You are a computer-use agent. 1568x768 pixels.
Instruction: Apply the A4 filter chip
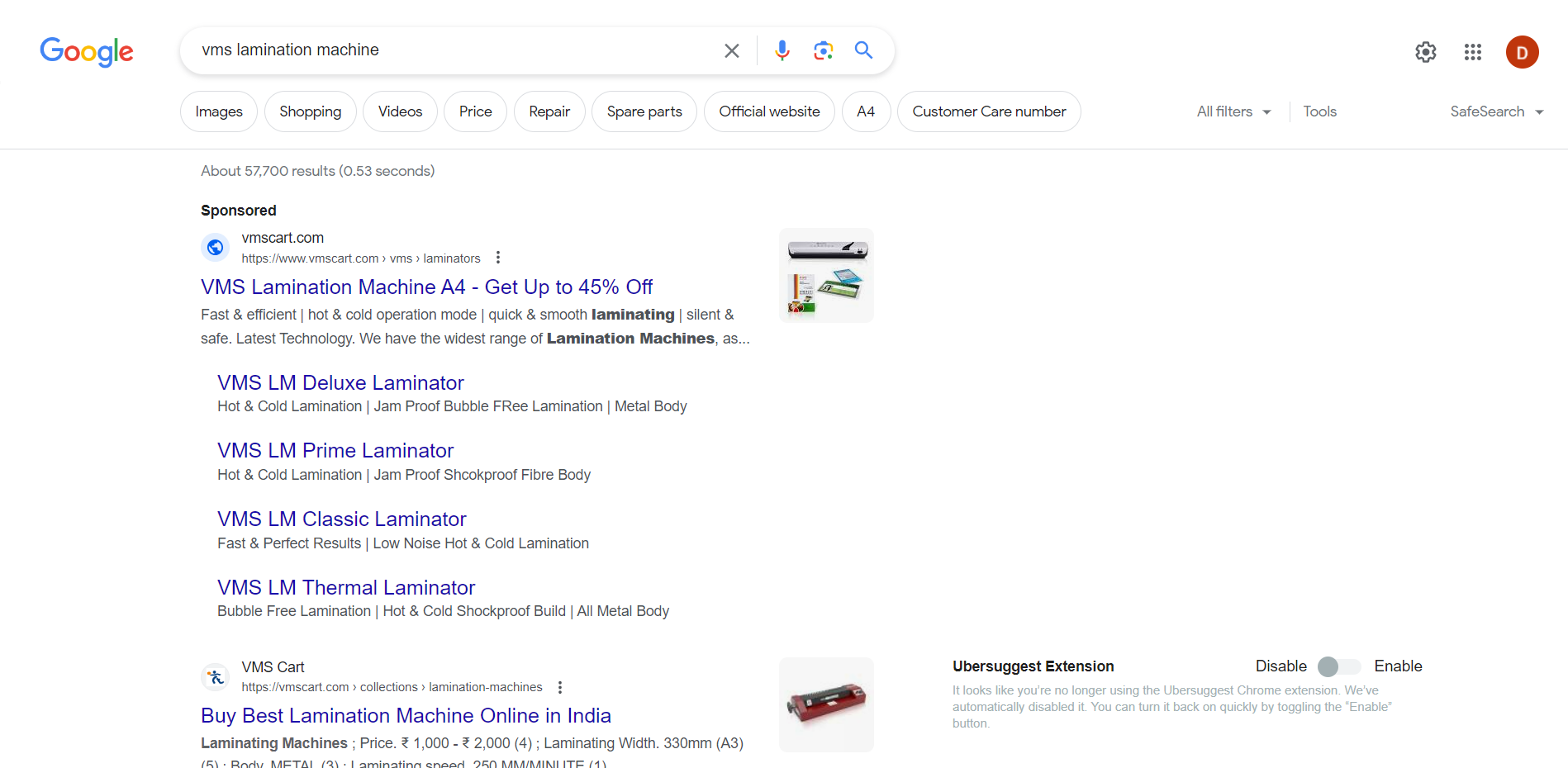[866, 111]
